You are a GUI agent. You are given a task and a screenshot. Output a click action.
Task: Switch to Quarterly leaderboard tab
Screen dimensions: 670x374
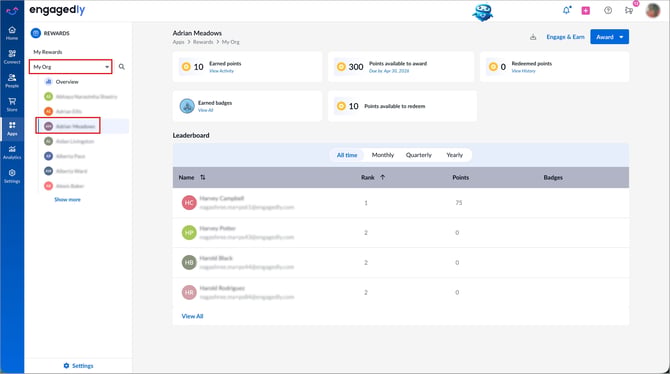419,155
